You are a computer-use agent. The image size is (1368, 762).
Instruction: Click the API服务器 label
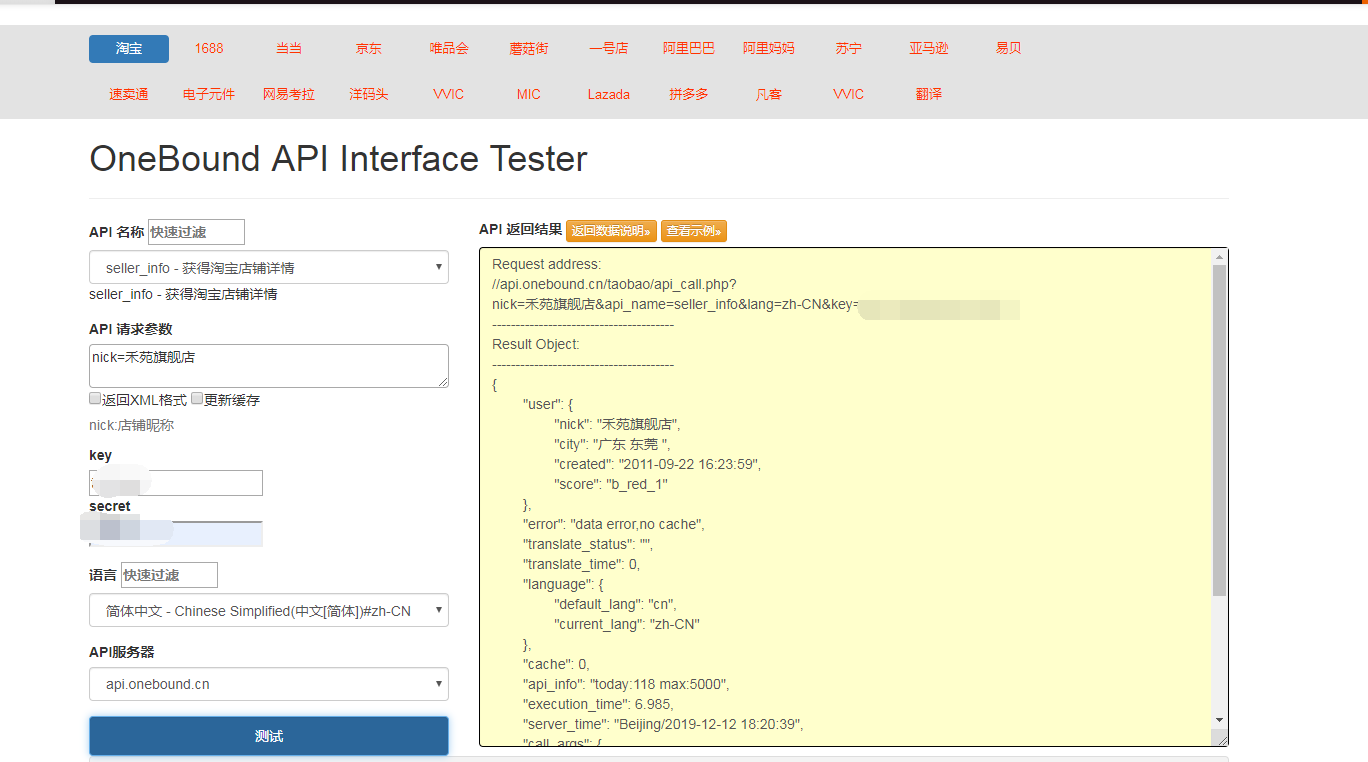pyautogui.click(x=122, y=652)
